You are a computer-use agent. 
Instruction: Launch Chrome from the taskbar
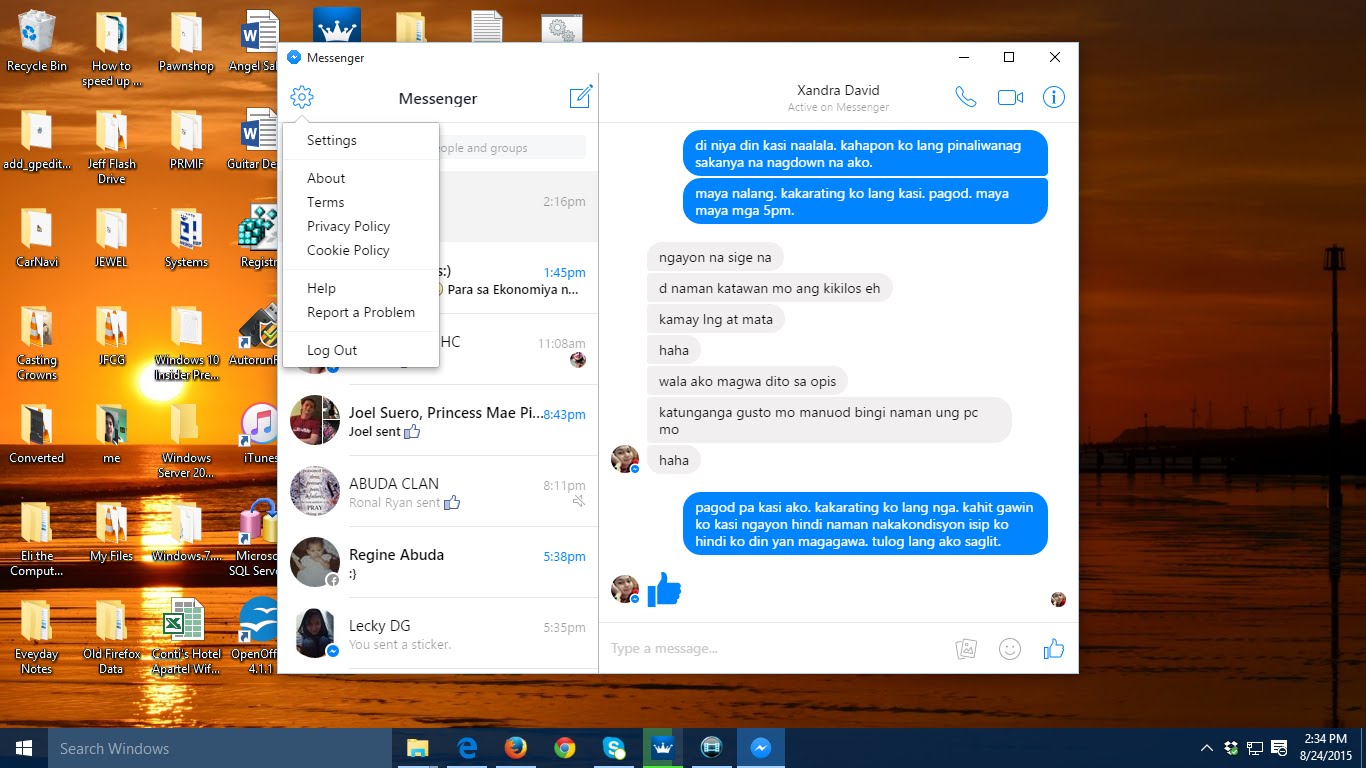565,747
